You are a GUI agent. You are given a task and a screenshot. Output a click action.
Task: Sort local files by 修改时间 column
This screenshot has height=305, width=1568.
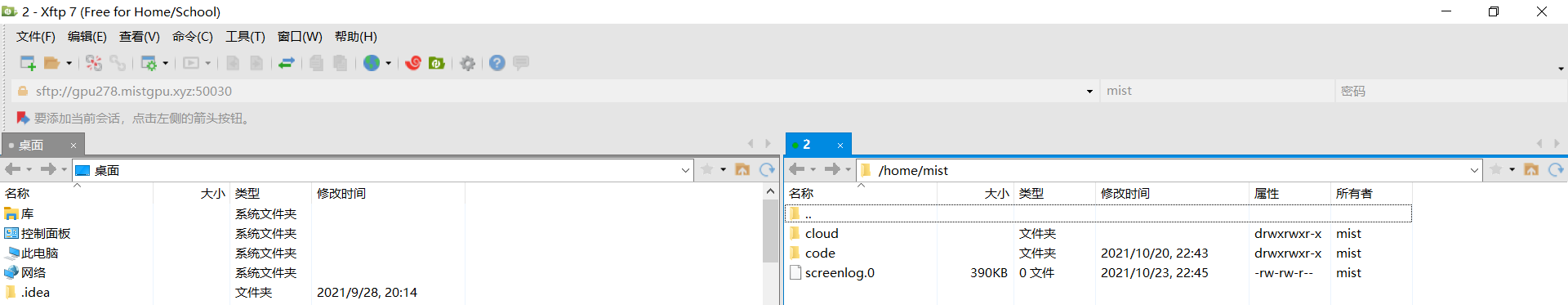click(x=388, y=194)
